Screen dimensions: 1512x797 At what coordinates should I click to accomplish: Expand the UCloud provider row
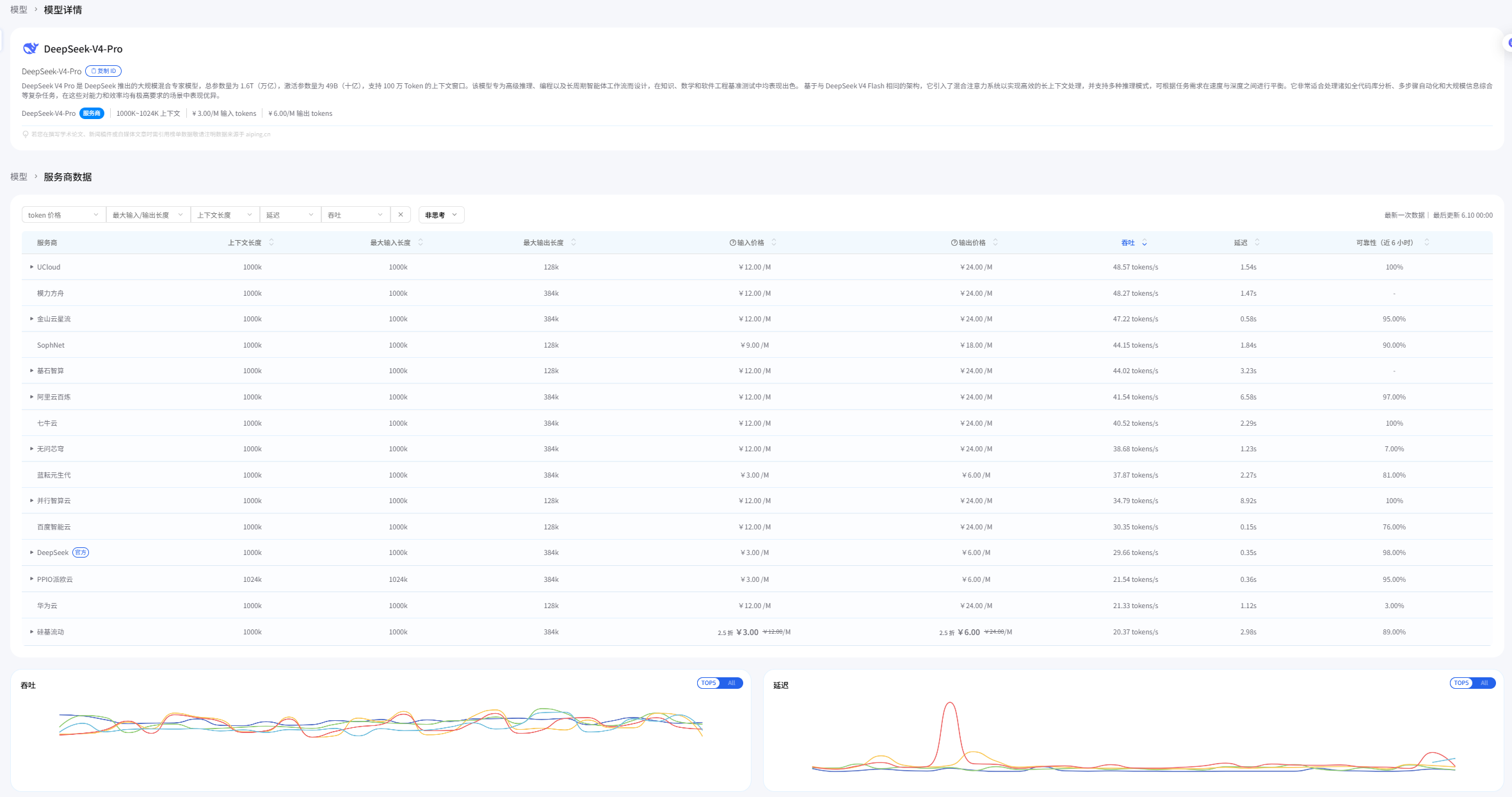click(31, 267)
